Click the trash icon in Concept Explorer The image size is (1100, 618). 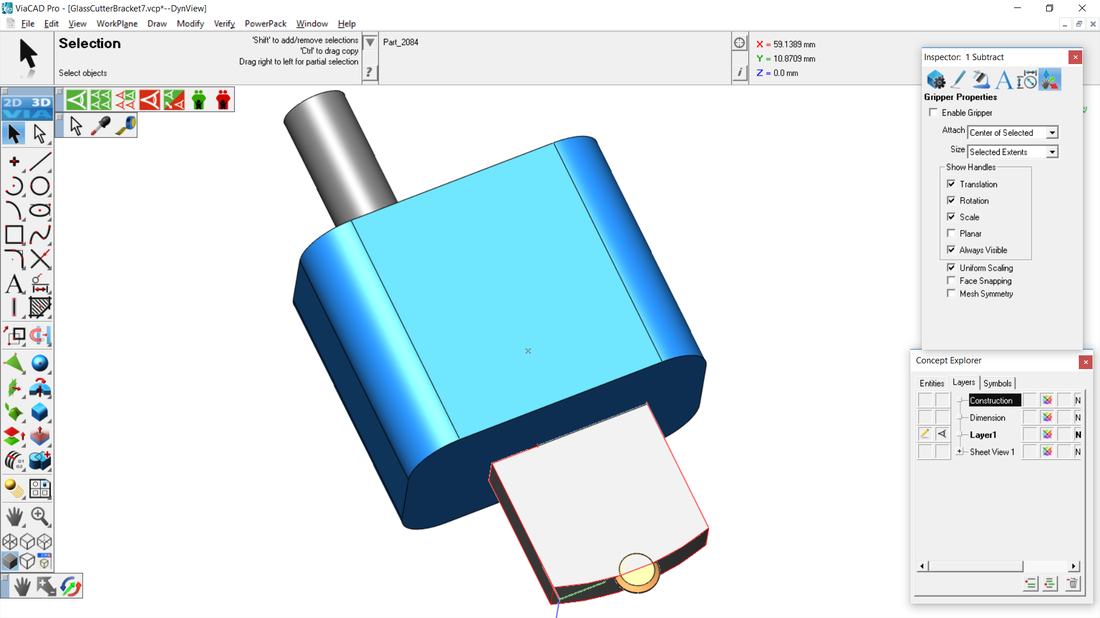1072,584
